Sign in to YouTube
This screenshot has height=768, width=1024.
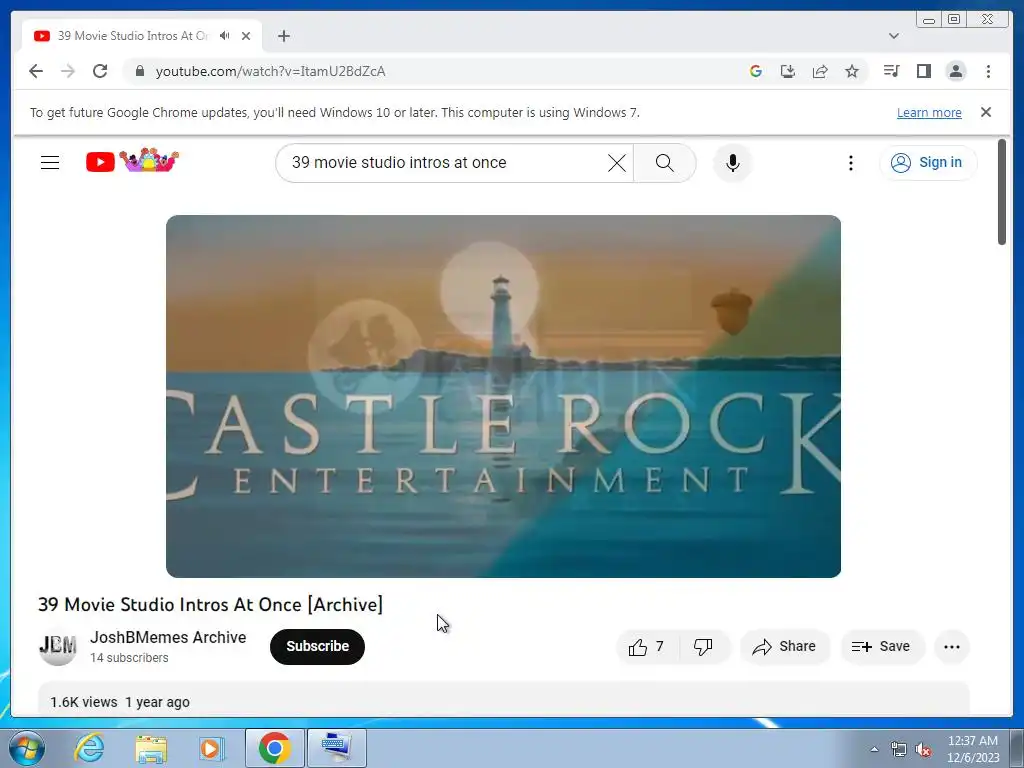tap(928, 163)
